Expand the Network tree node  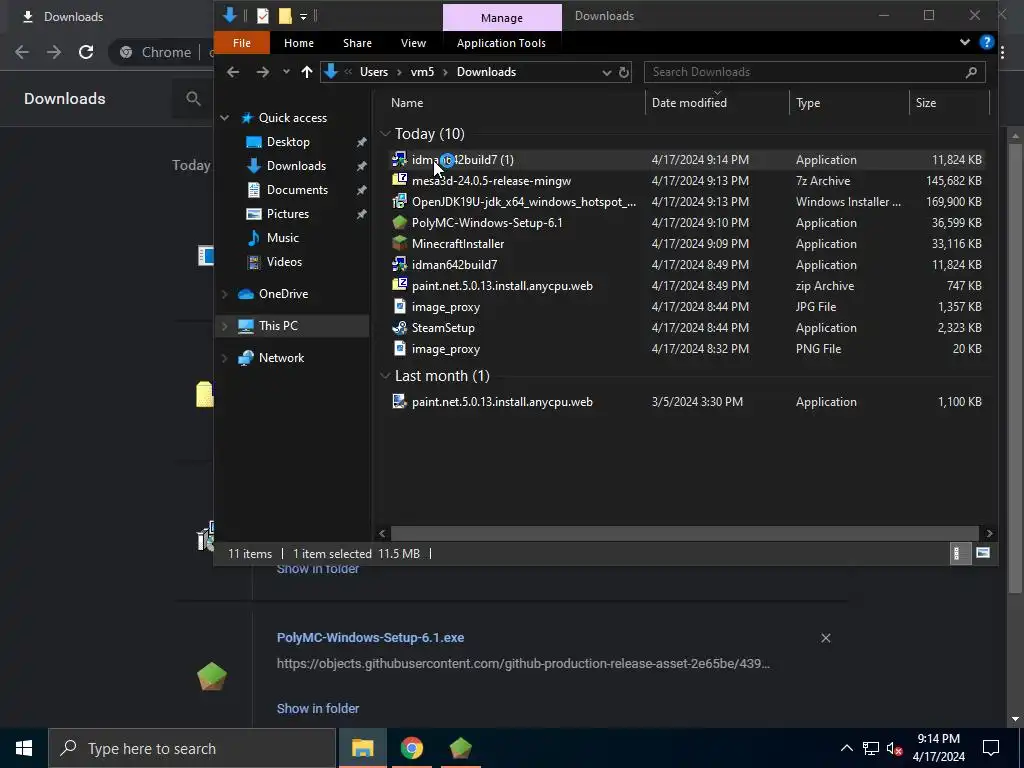[225, 358]
